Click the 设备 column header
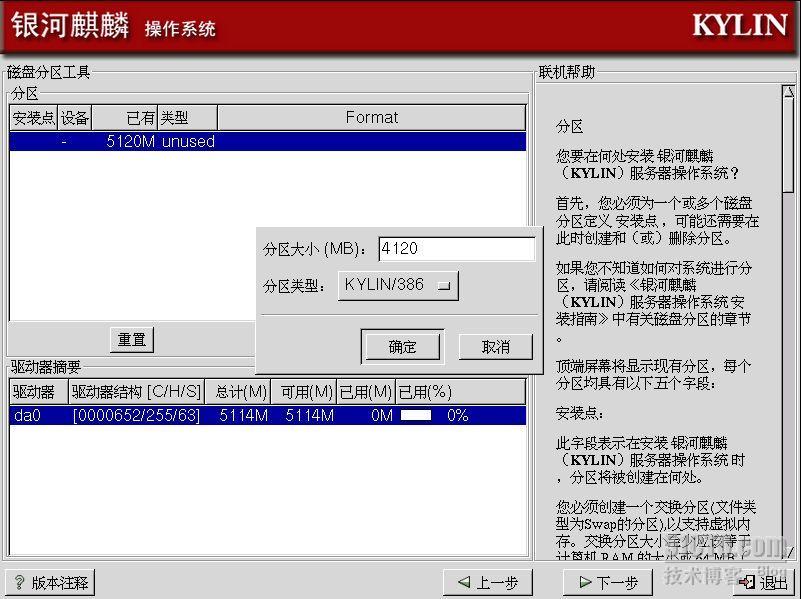The width and height of the screenshot is (801, 599). pos(75,118)
